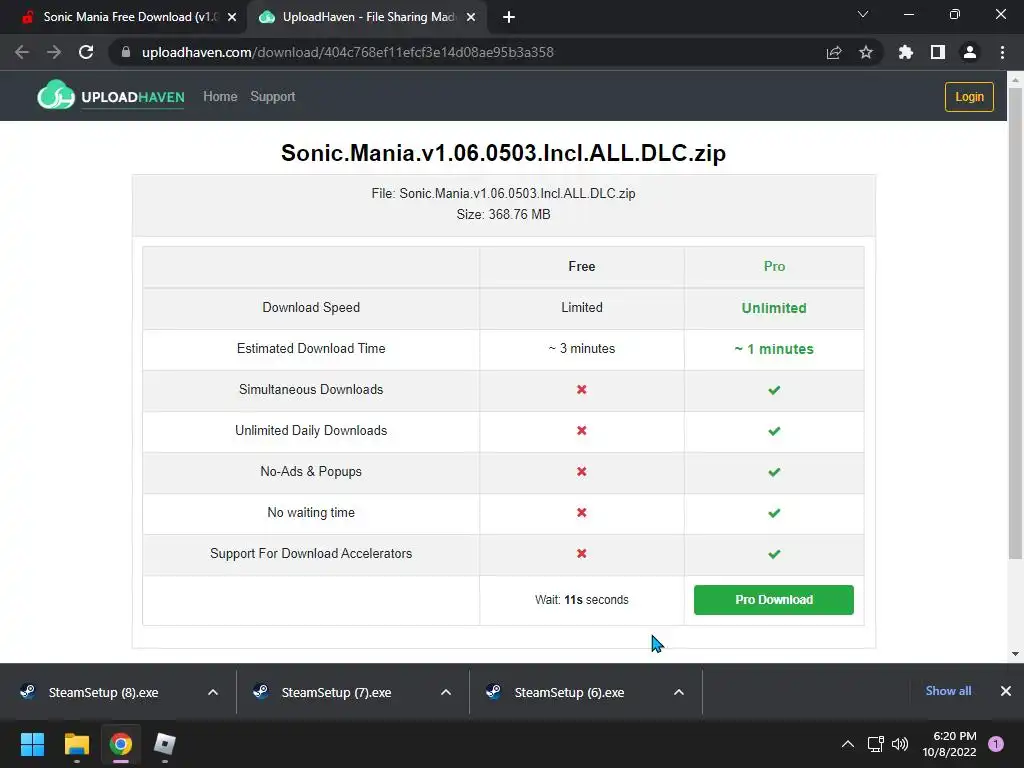Open the browser side panel icon
1024x768 pixels.
(x=938, y=52)
